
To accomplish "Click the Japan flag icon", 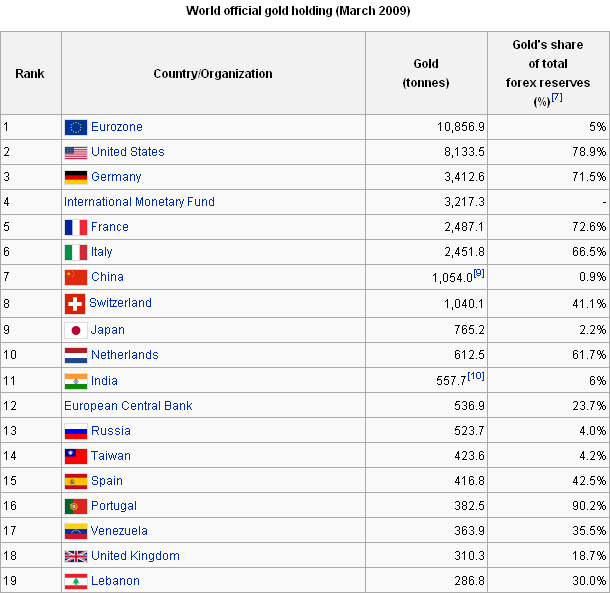I will point(76,330).
